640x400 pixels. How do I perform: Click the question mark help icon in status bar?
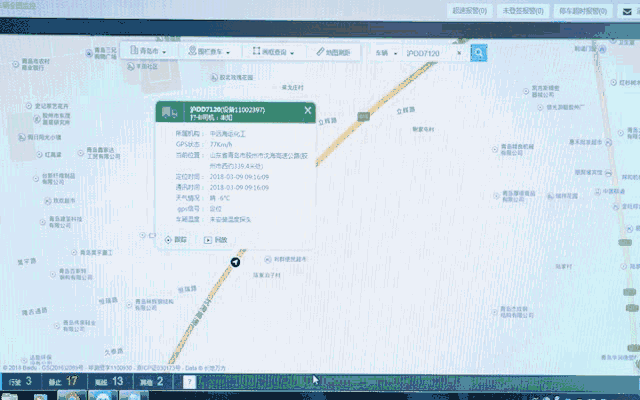[189, 382]
